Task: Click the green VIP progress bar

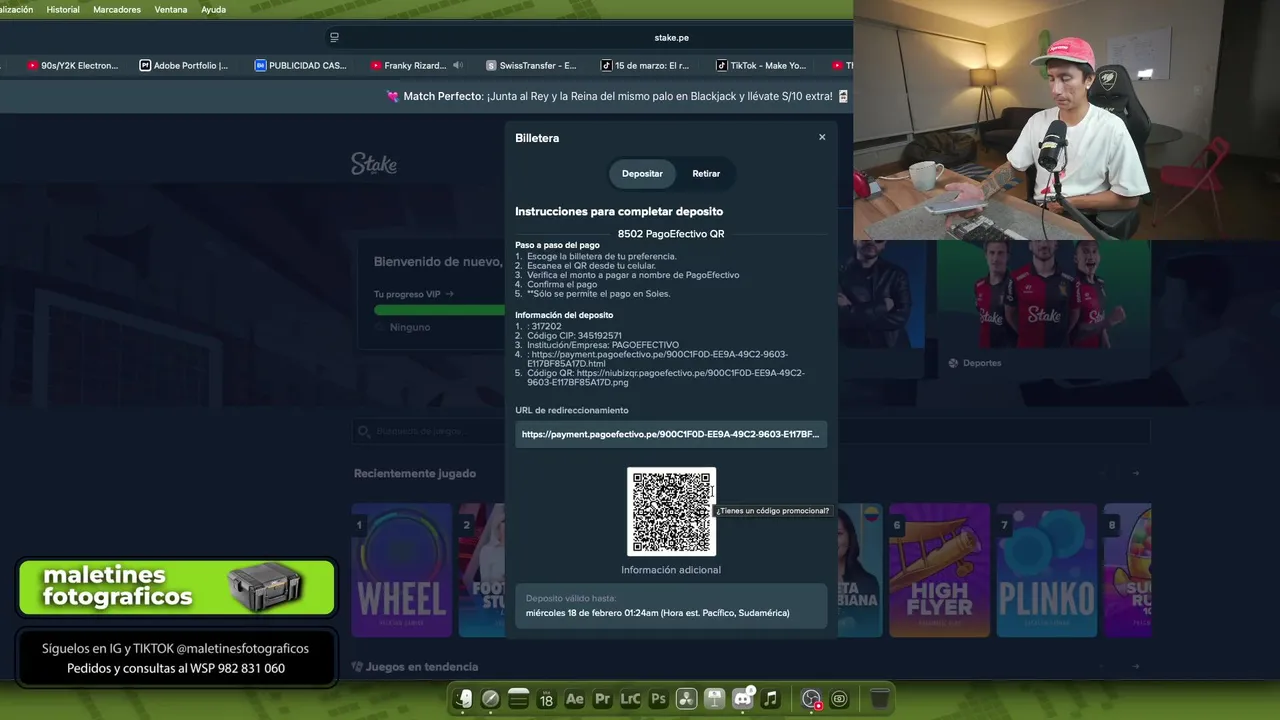Action: point(439,310)
